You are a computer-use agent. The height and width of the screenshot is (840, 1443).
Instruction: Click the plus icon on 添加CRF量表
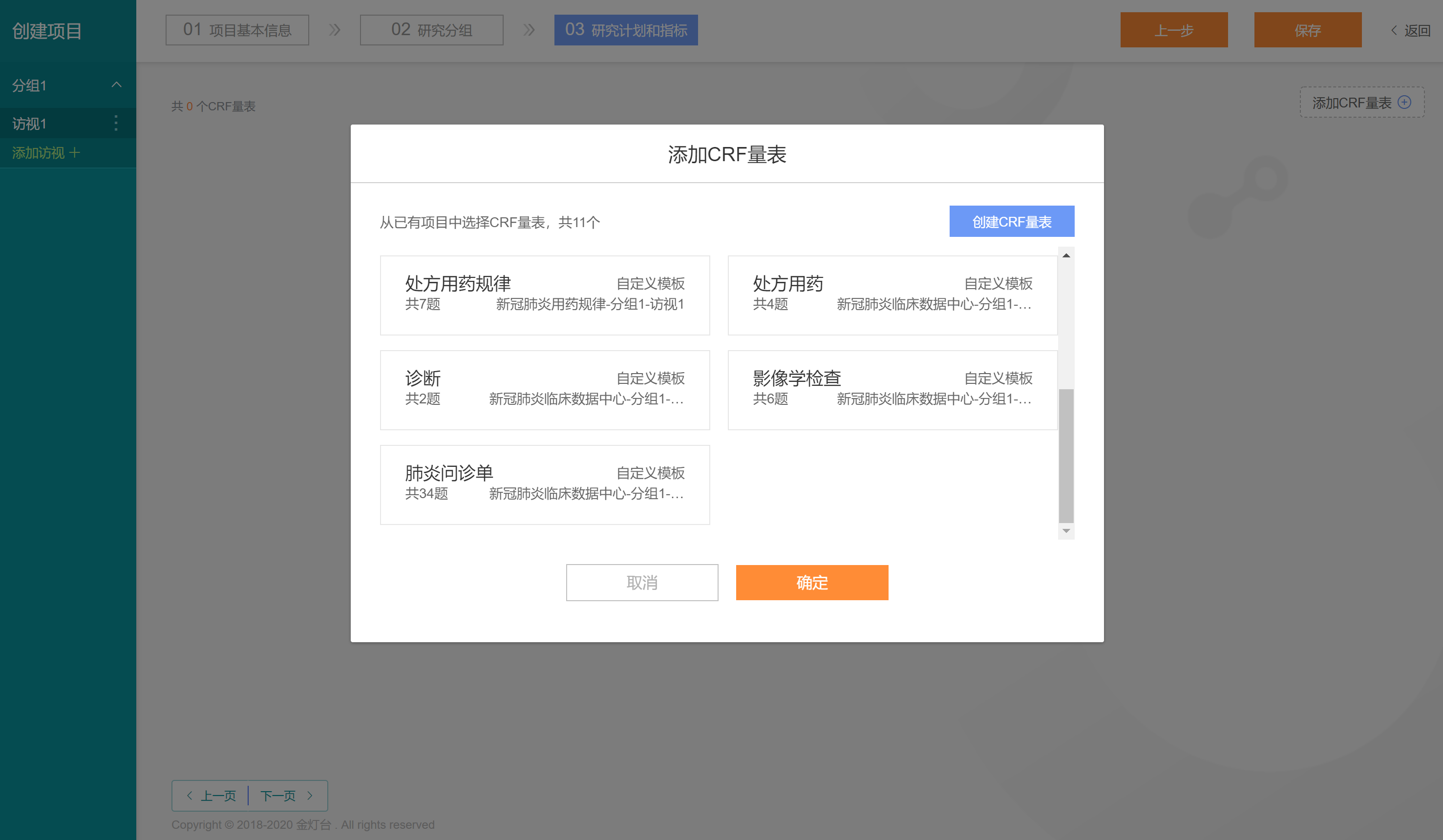[1404, 103]
